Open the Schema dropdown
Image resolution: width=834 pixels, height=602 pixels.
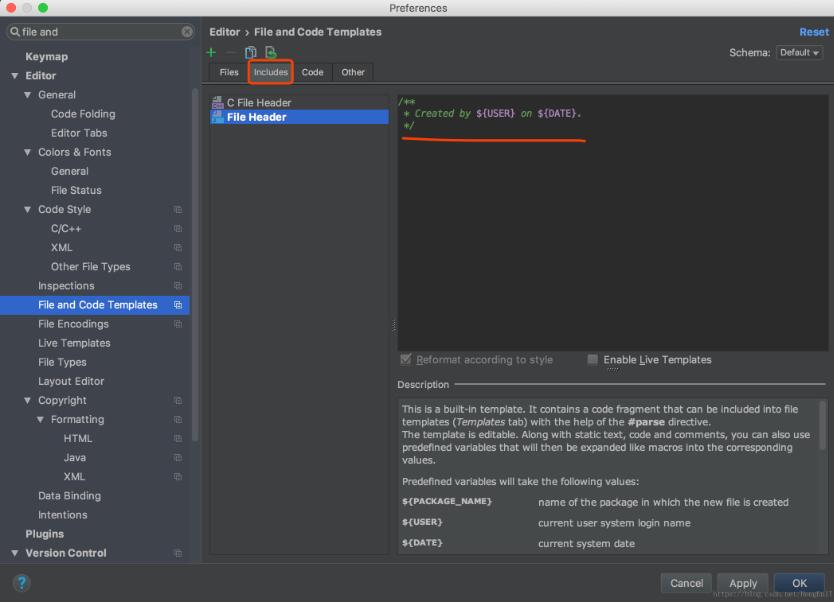[x=798, y=51]
